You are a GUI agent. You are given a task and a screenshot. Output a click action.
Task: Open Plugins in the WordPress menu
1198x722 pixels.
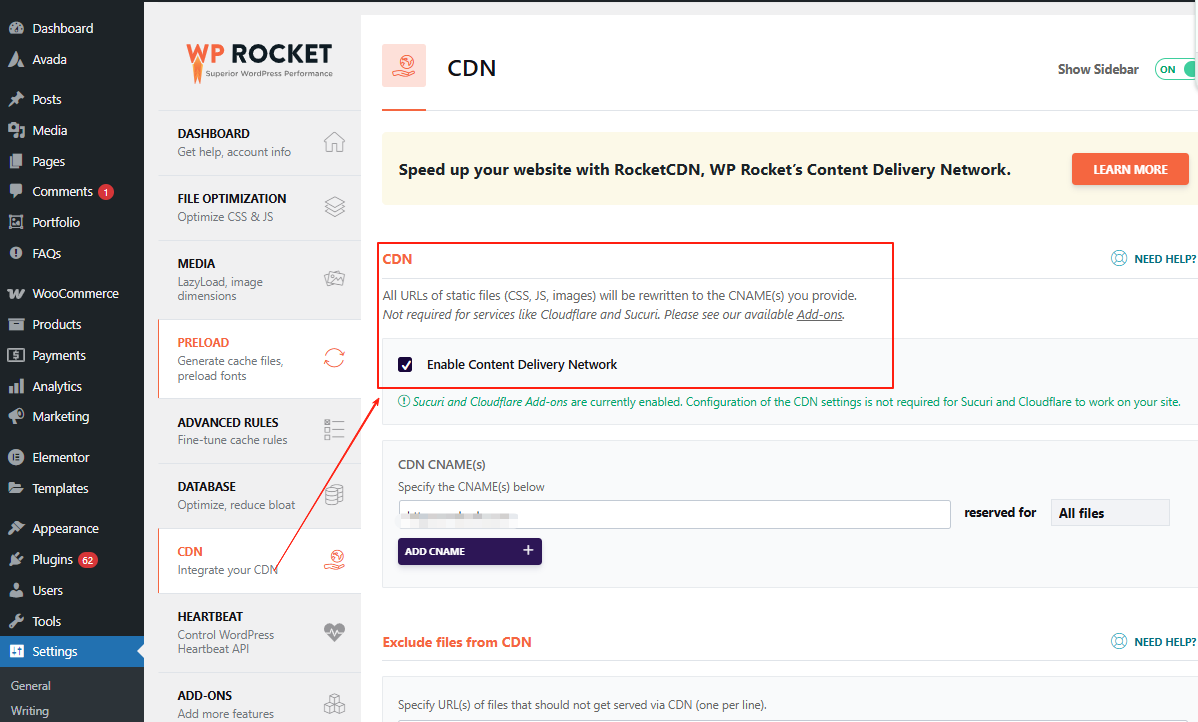pos(52,560)
